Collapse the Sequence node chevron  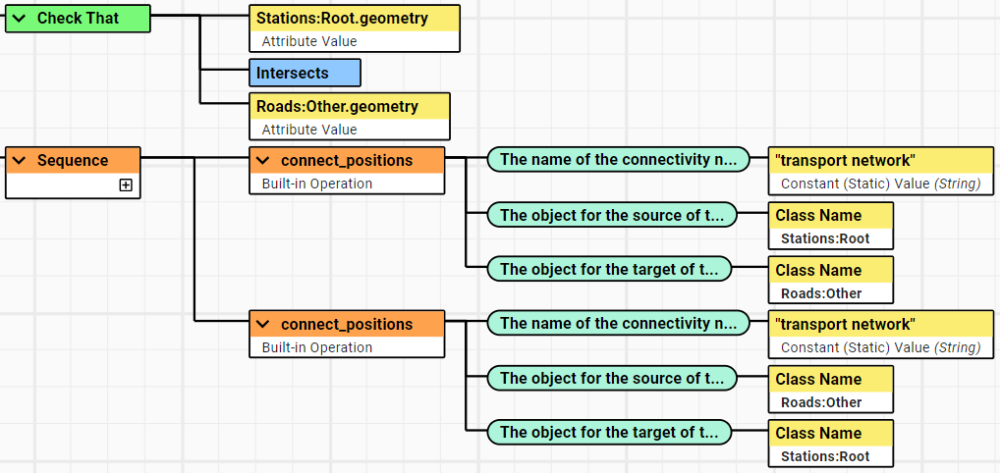[19, 161]
